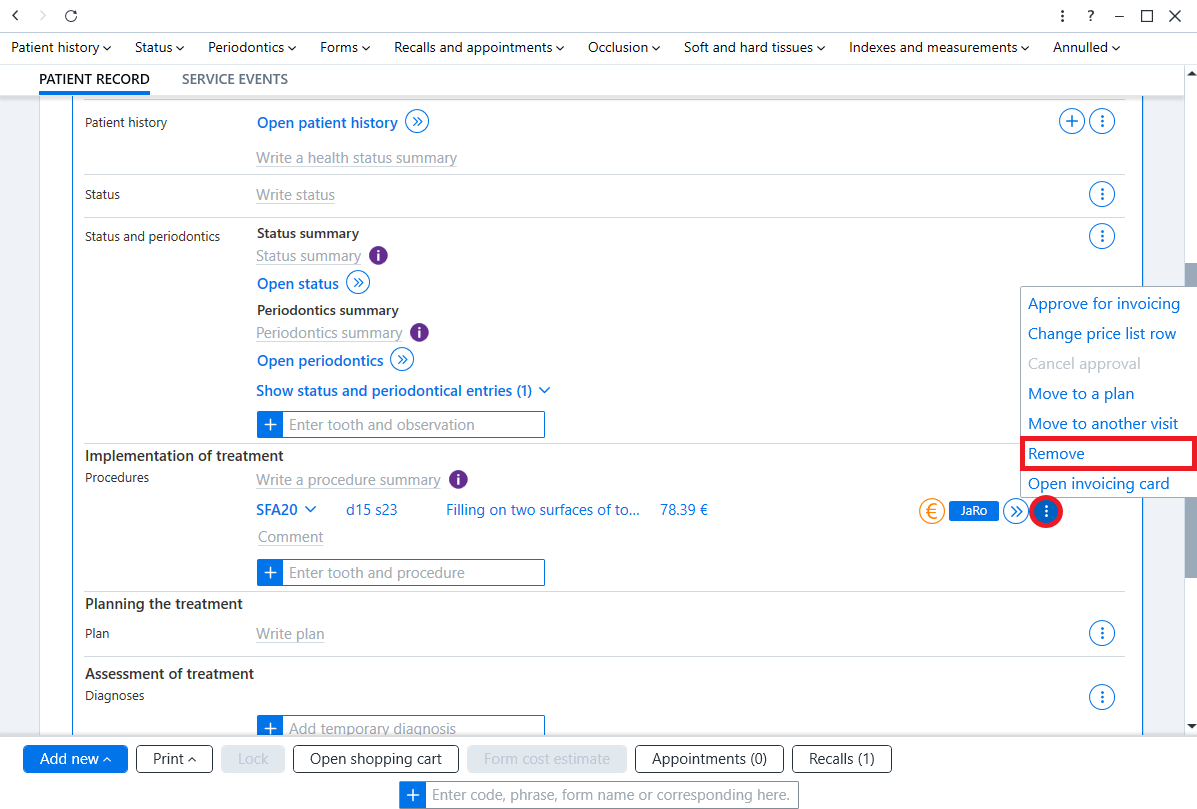
Task: Click the Open status link
Action: click(298, 284)
